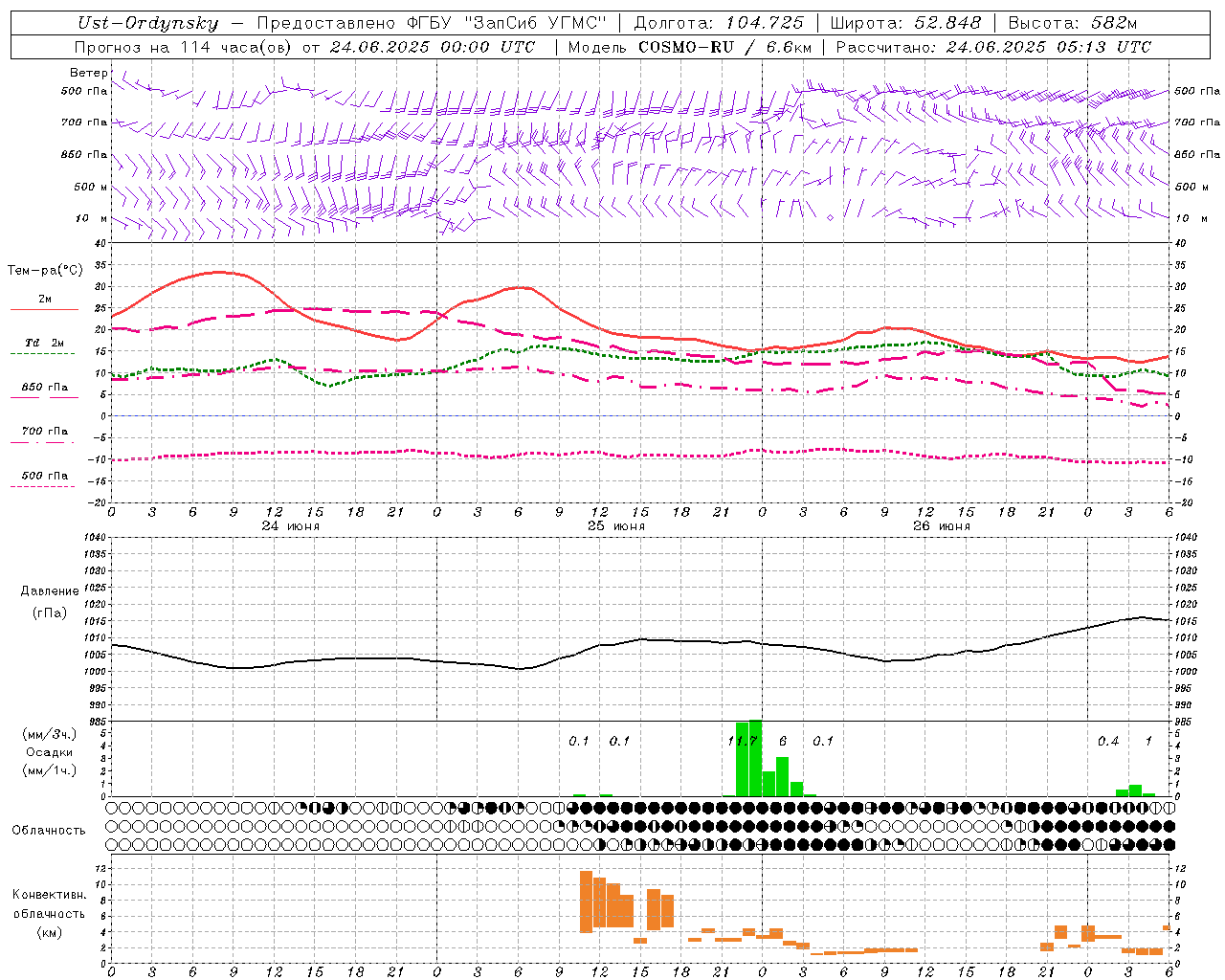Click the "Конвективн." convective cloud label
Viewport: 1225px width, 980px height.
pyautogui.click(x=49, y=895)
